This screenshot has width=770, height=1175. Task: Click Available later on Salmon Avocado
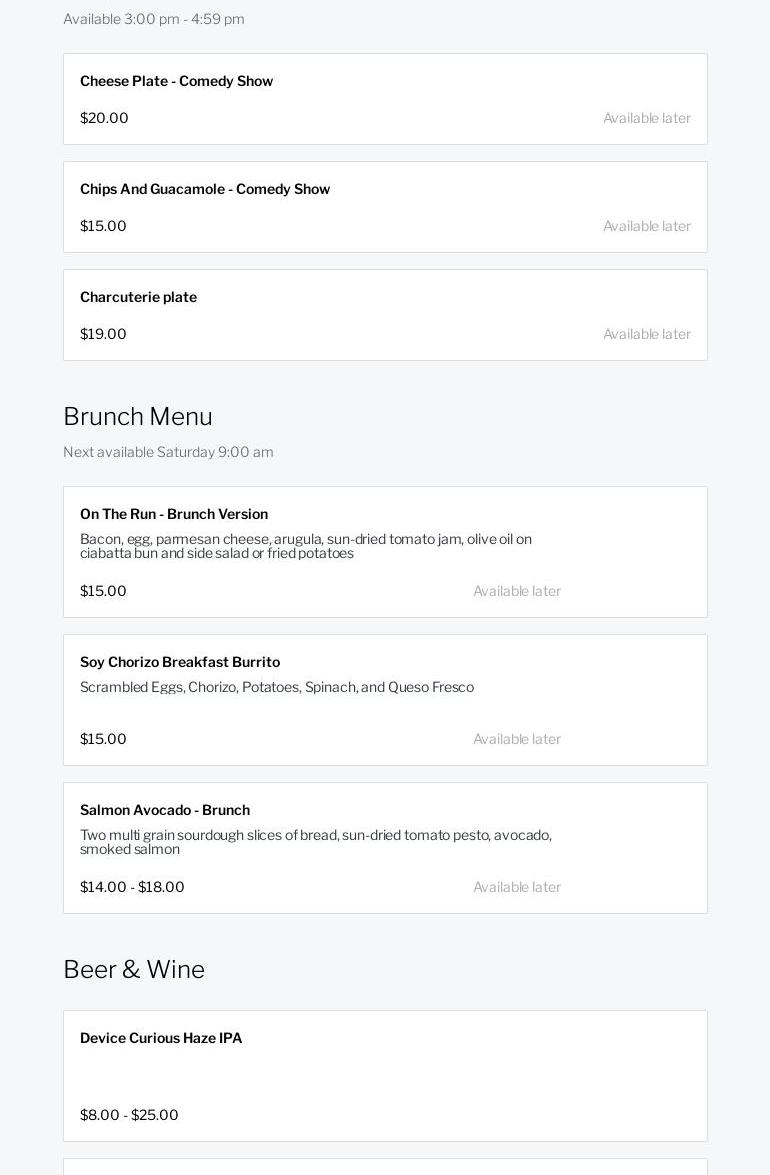click(x=517, y=887)
